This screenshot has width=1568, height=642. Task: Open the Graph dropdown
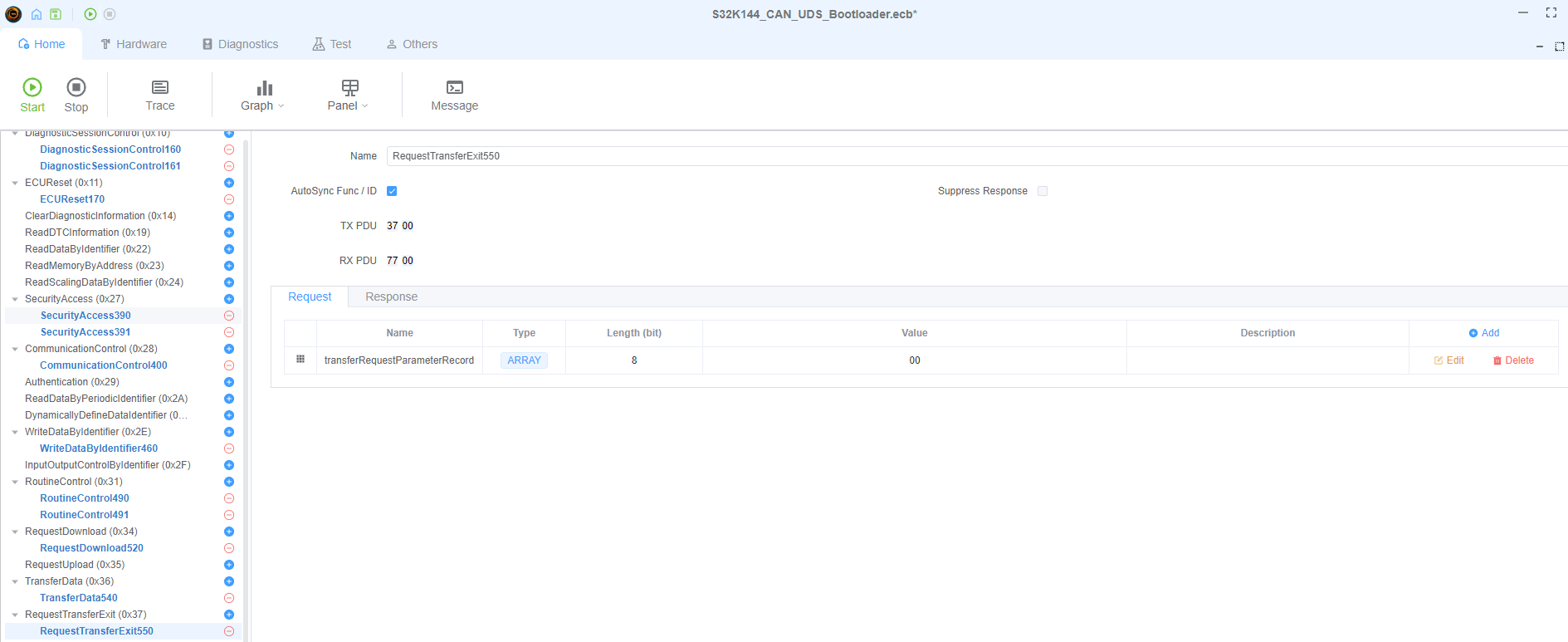point(263,95)
